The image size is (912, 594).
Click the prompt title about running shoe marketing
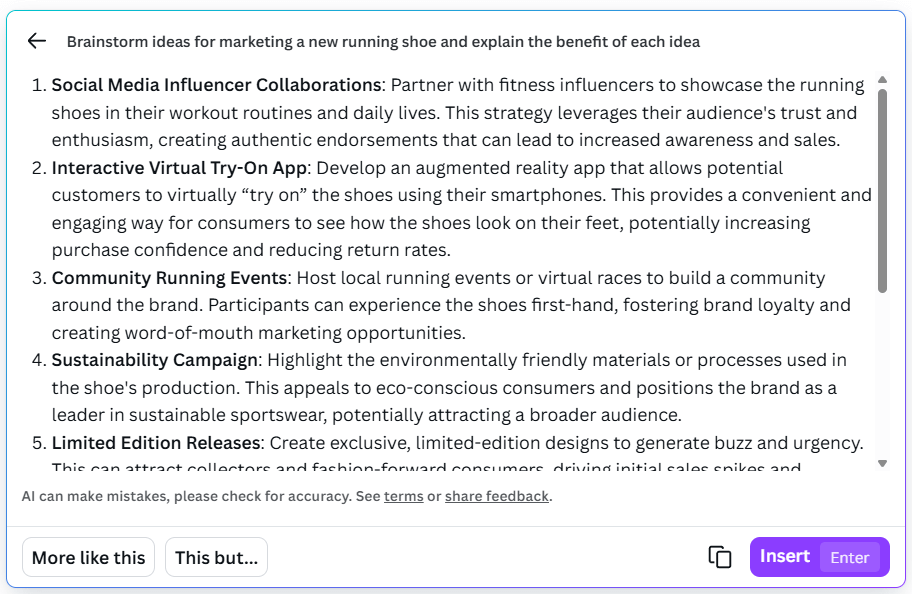(x=383, y=42)
